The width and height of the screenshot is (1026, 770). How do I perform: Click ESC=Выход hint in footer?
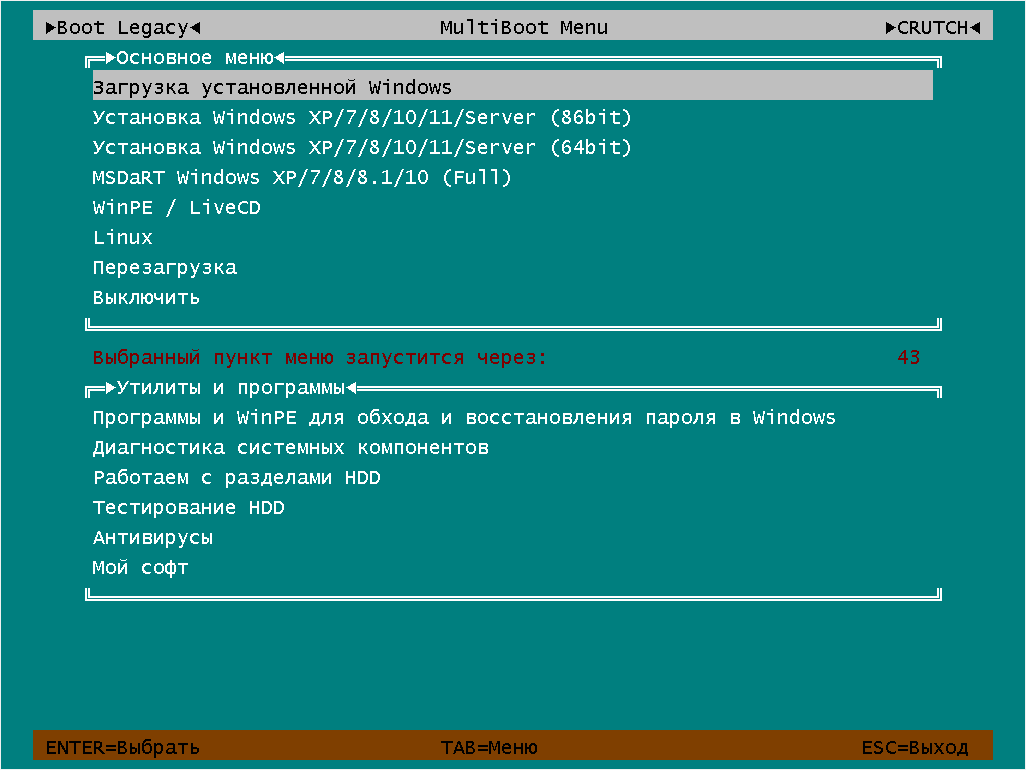pyautogui.click(x=914, y=747)
